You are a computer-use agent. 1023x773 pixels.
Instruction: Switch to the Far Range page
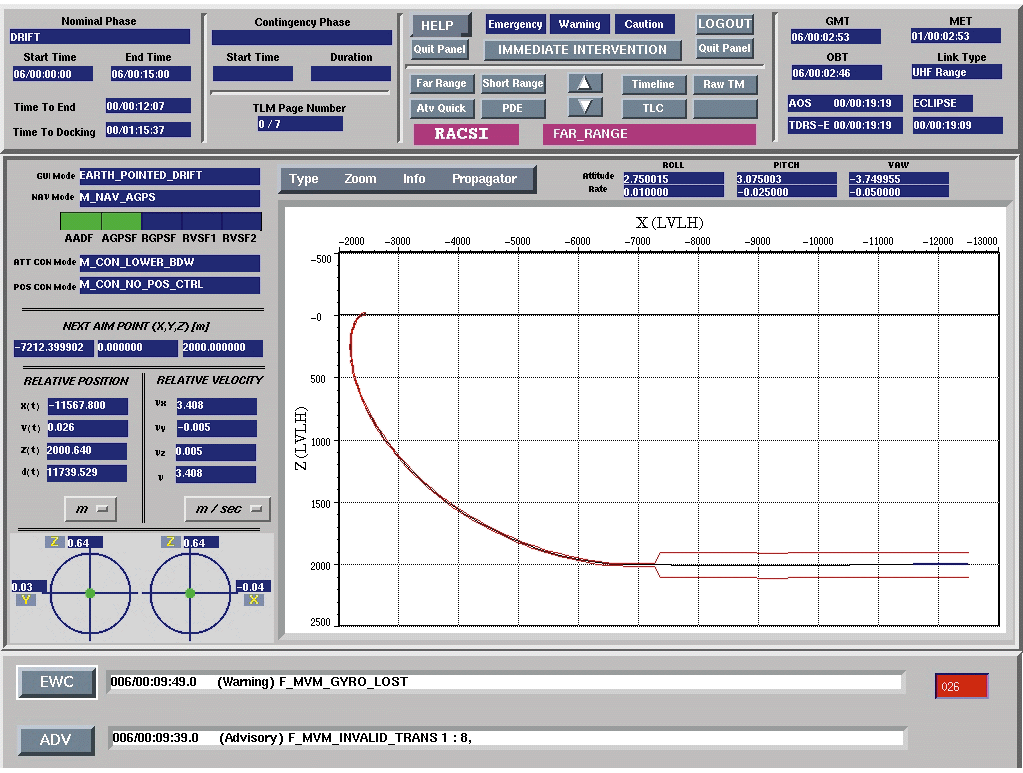(x=441, y=84)
